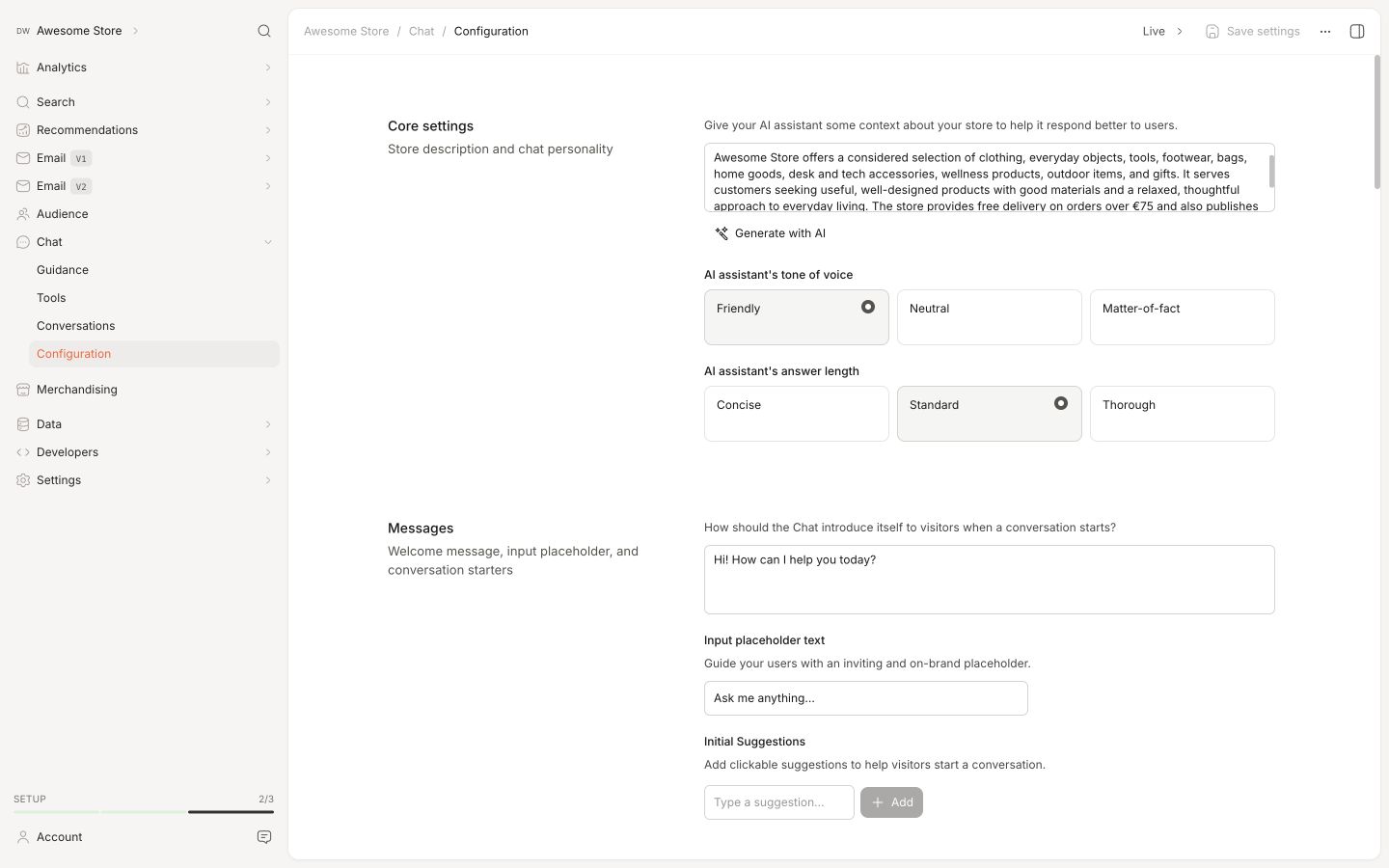Viewport: 1389px width, 868px height.
Task: Select the Neutral tone of voice
Action: click(990, 317)
